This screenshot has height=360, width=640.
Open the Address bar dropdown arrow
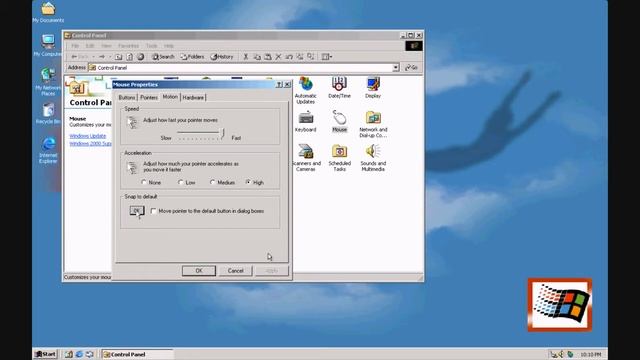pos(396,68)
